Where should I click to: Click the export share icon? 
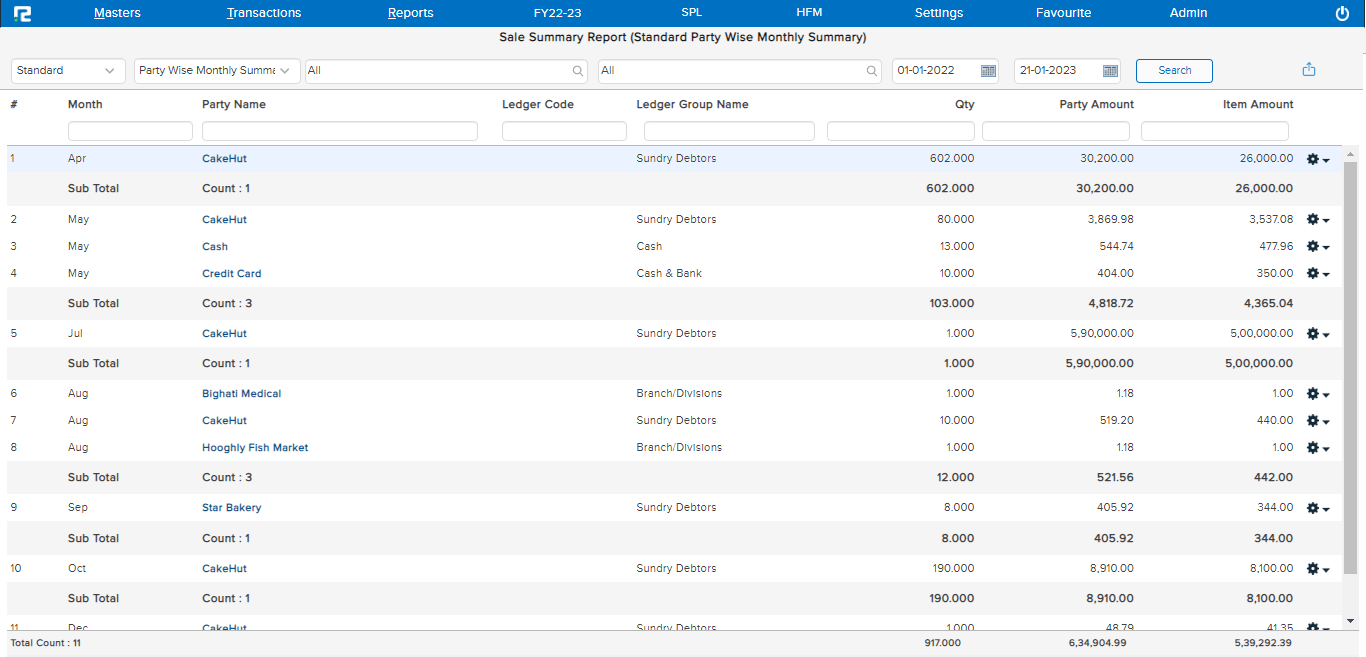(1309, 70)
